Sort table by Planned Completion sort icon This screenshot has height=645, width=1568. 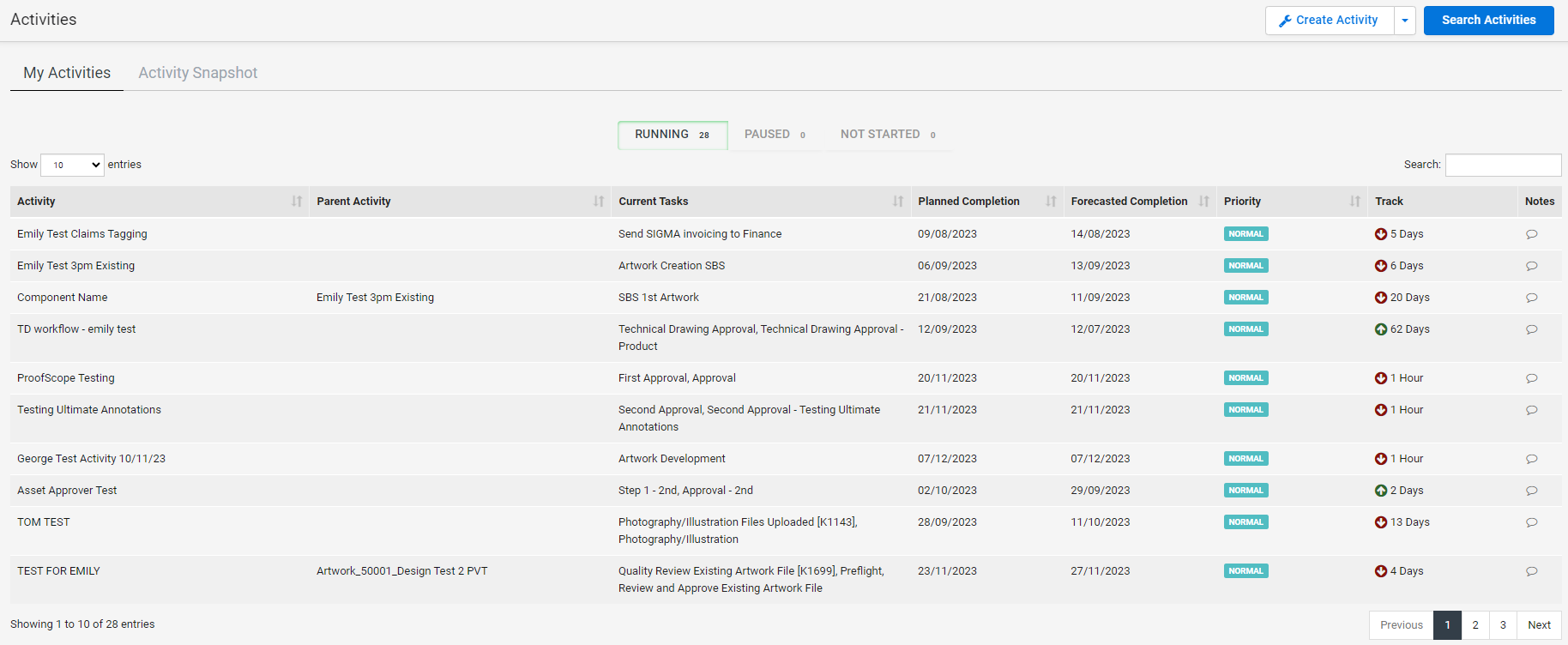(1051, 202)
